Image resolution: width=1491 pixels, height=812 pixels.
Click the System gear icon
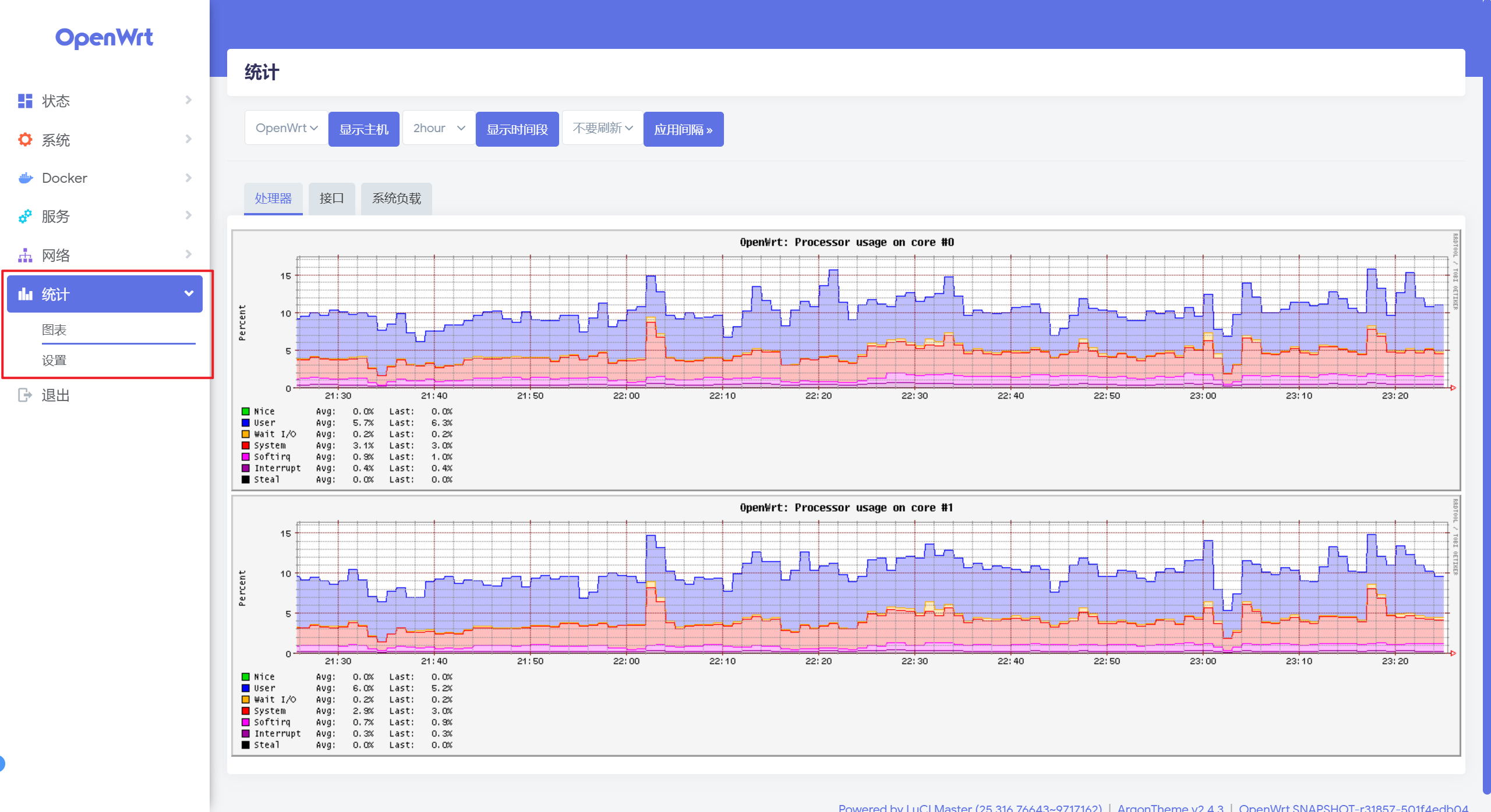tap(25, 140)
